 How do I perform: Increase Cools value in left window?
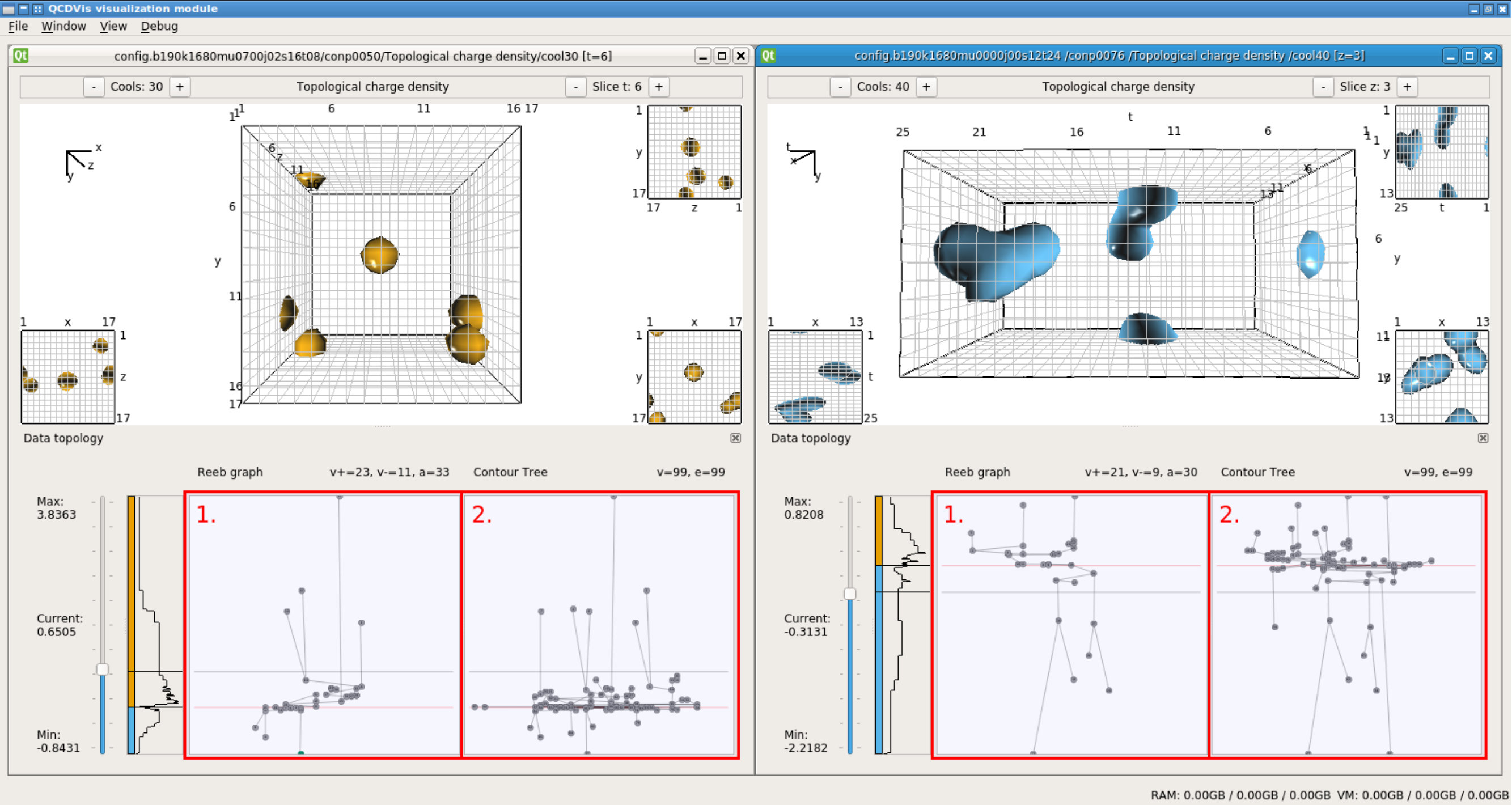tap(180, 87)
